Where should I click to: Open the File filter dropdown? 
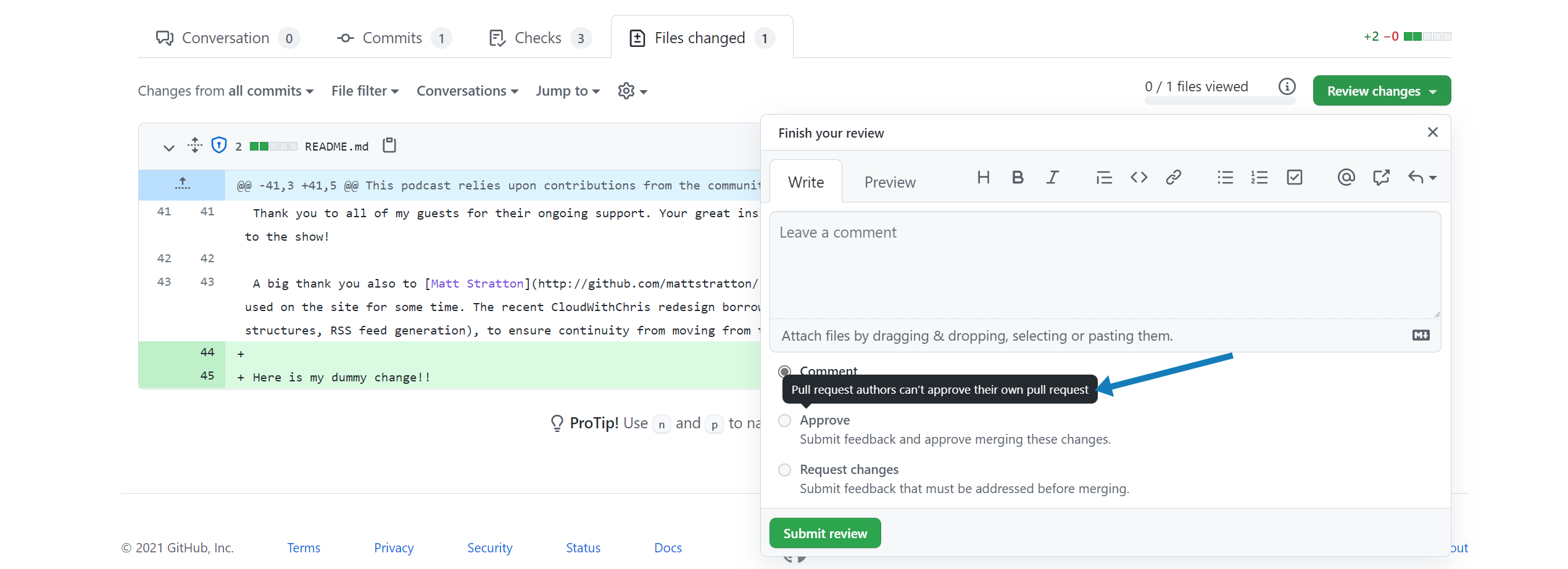(365, 91)
